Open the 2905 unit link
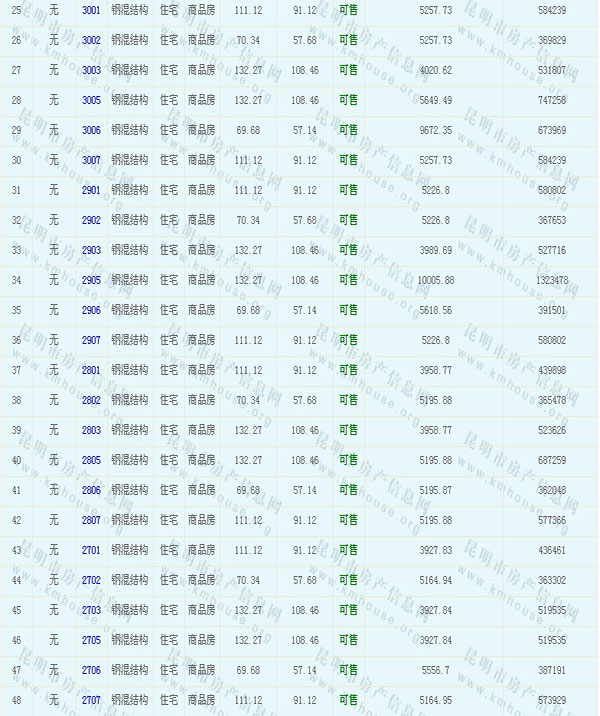 click(91, 280)
